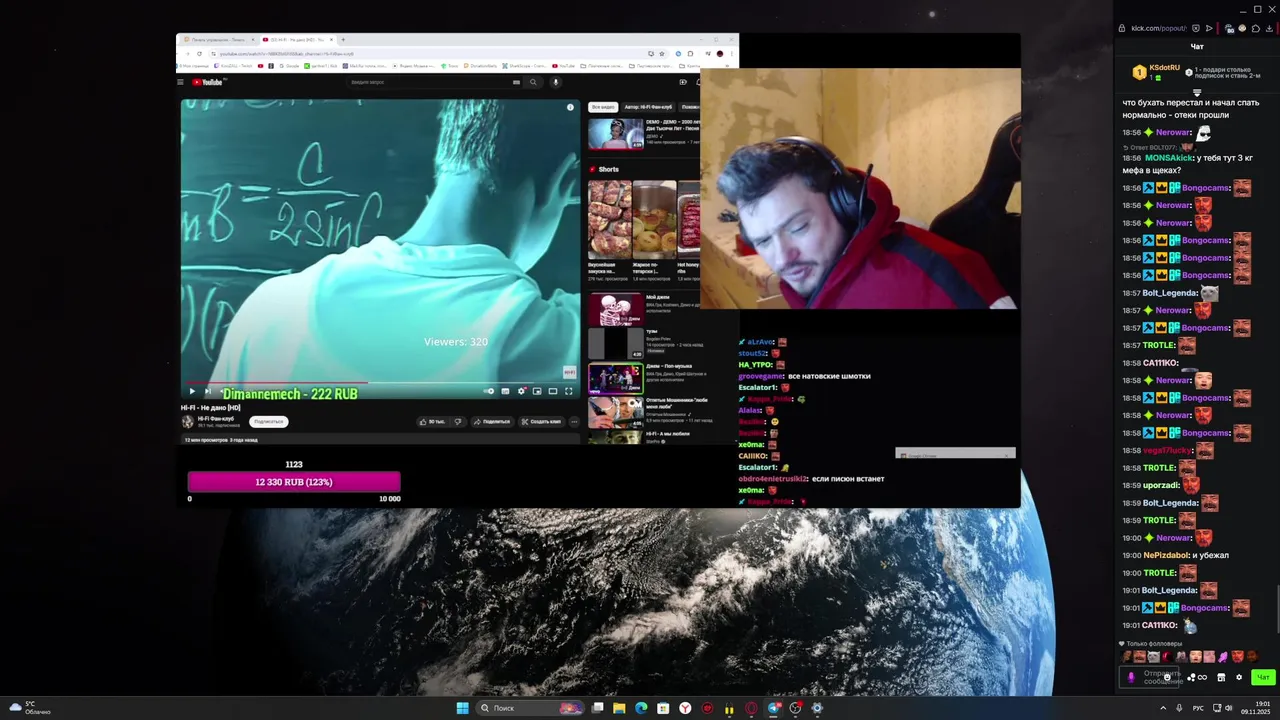The image size is (1280, 720).
Task: Open Отпетые Мошенники recommended video thumbnail
Action: (x=615, y=413)
